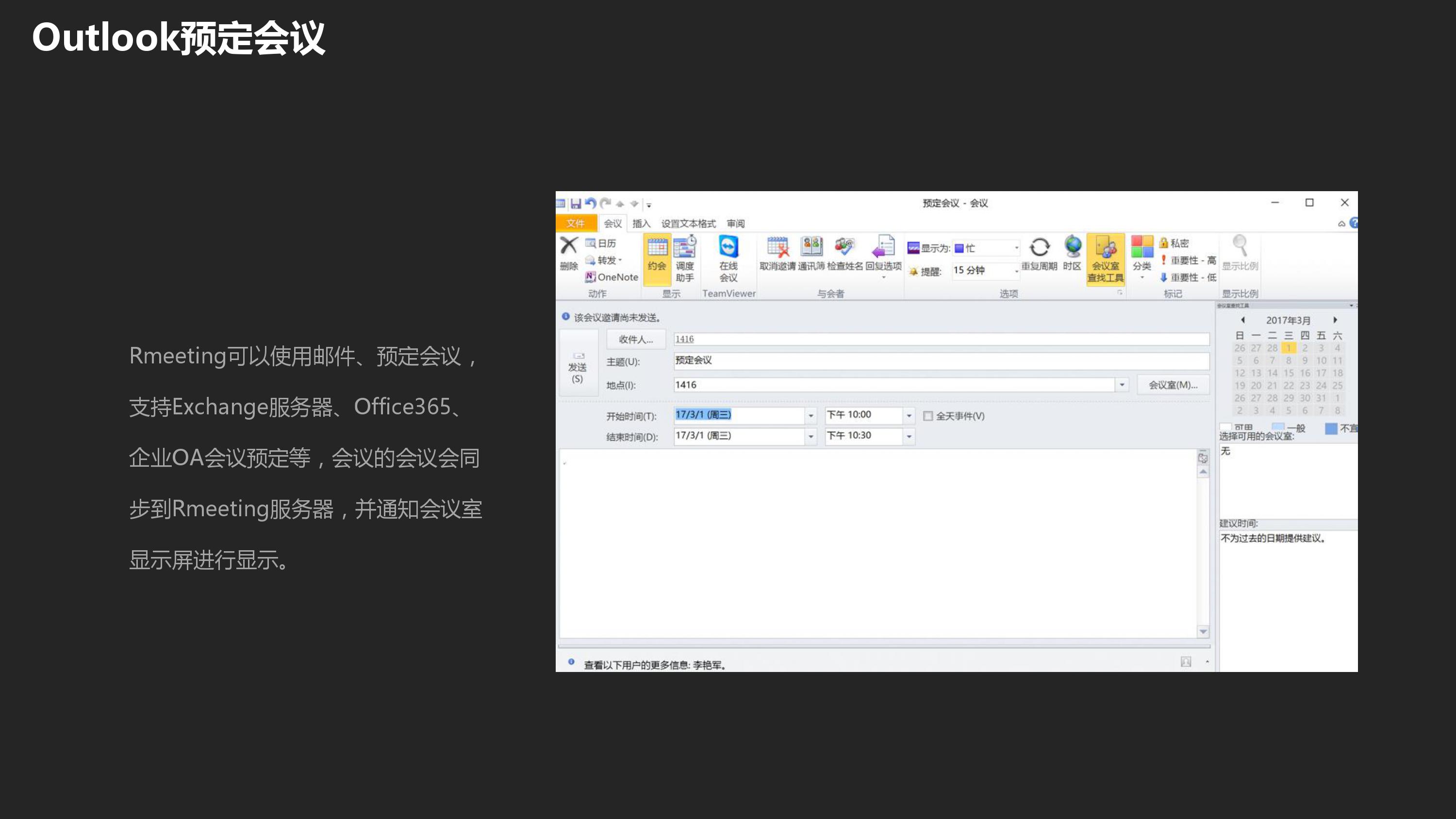
Task: Open the start date picker dropdown
Action: click(811, 415)
